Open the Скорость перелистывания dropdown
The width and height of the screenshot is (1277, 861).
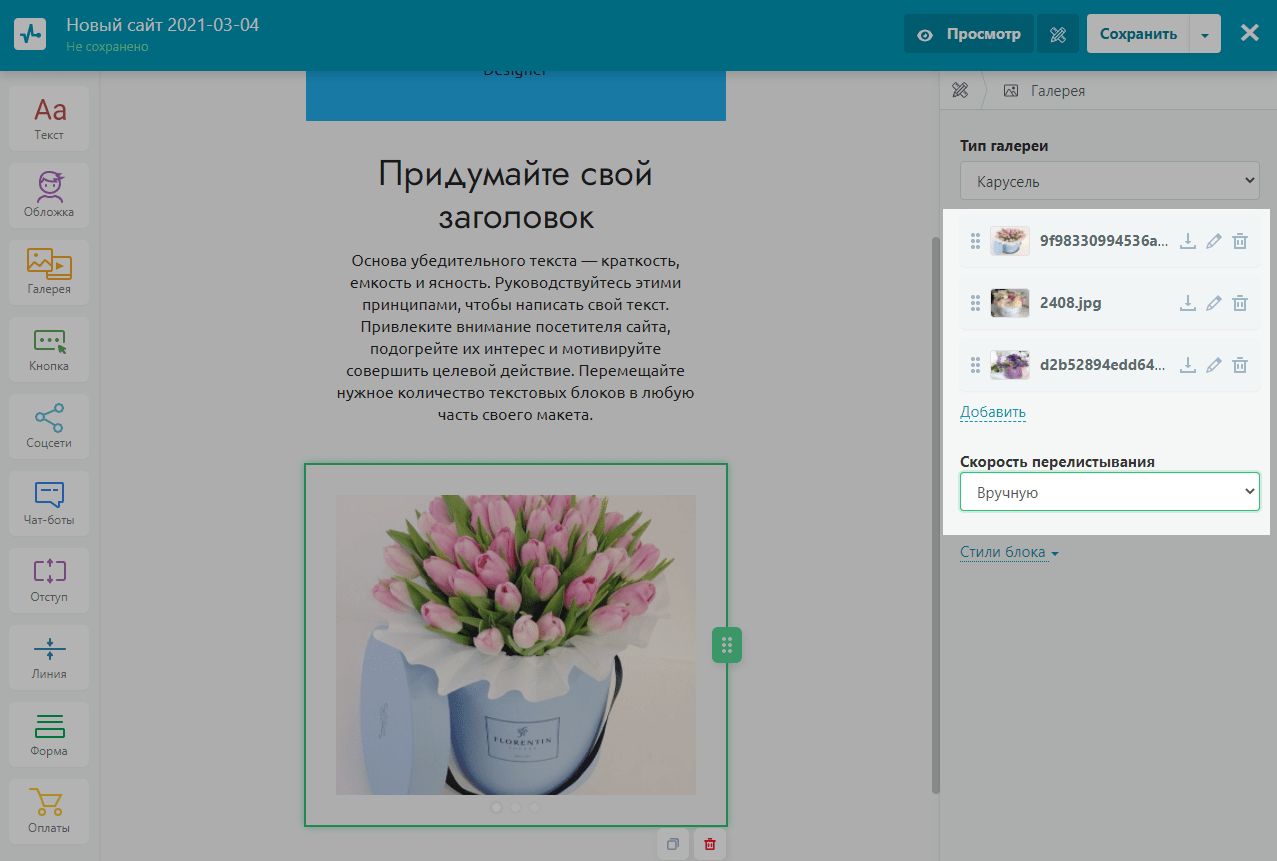click(1109, 492)
